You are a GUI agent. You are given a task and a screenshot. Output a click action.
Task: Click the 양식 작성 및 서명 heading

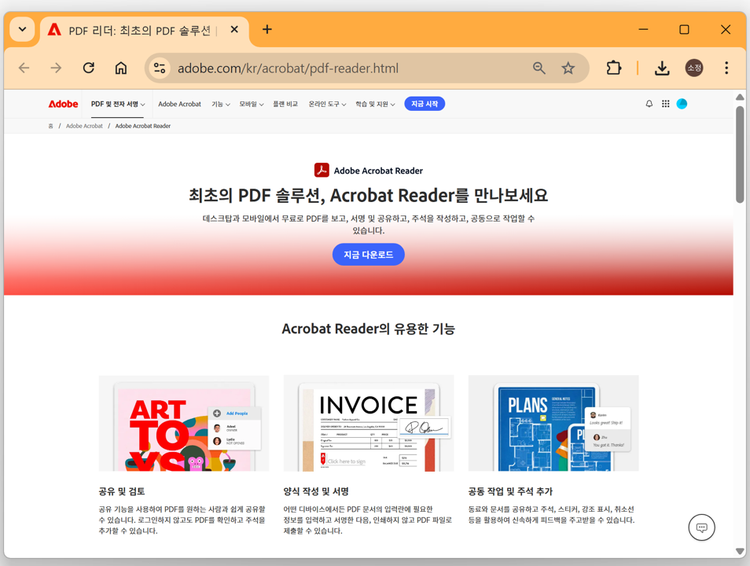click(x=316, y=491)
